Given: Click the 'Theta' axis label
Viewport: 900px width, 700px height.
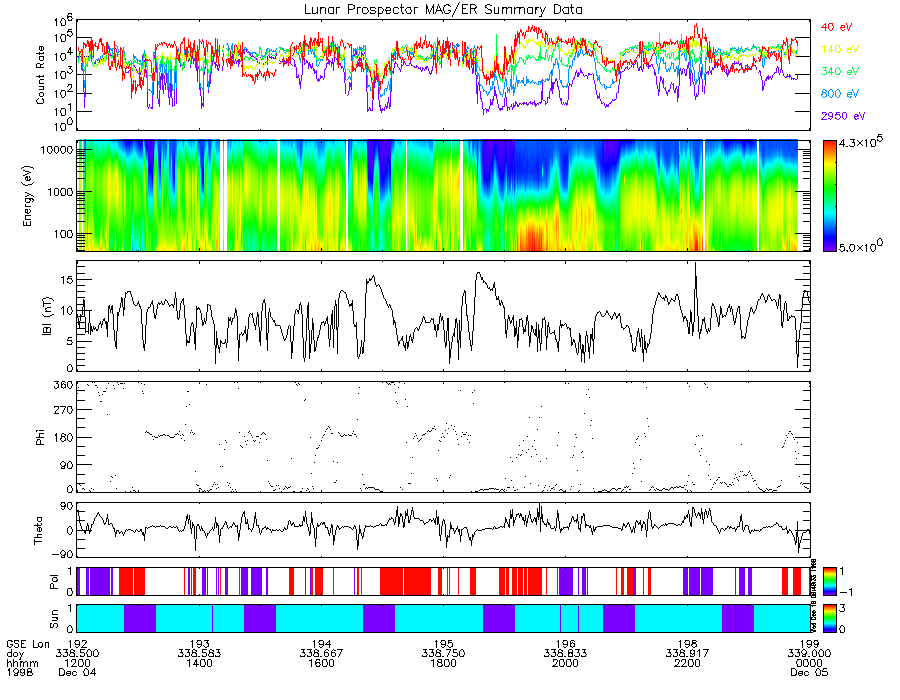Looking at the screenshot, I should (x=38, y=530).
